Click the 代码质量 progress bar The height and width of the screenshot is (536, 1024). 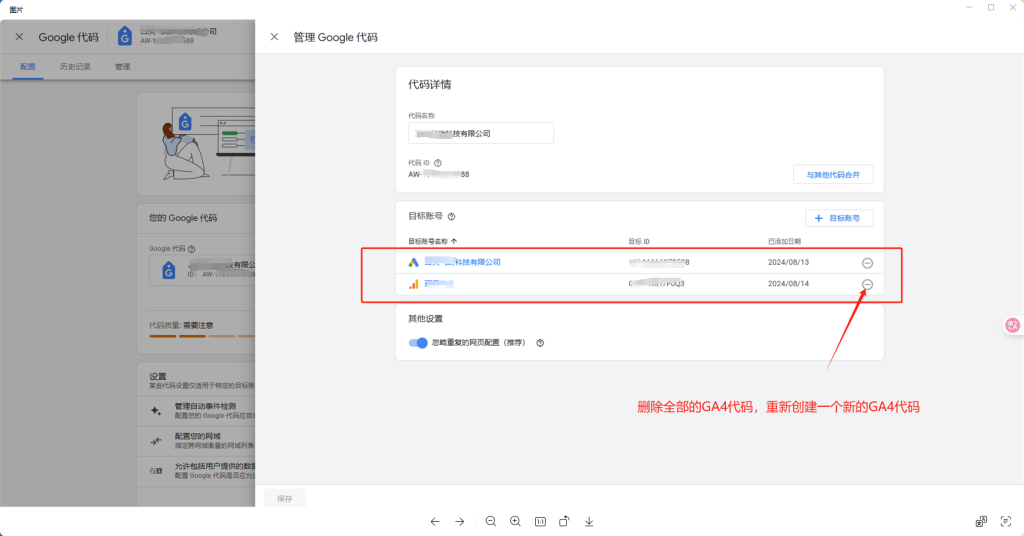click(202, 336)
